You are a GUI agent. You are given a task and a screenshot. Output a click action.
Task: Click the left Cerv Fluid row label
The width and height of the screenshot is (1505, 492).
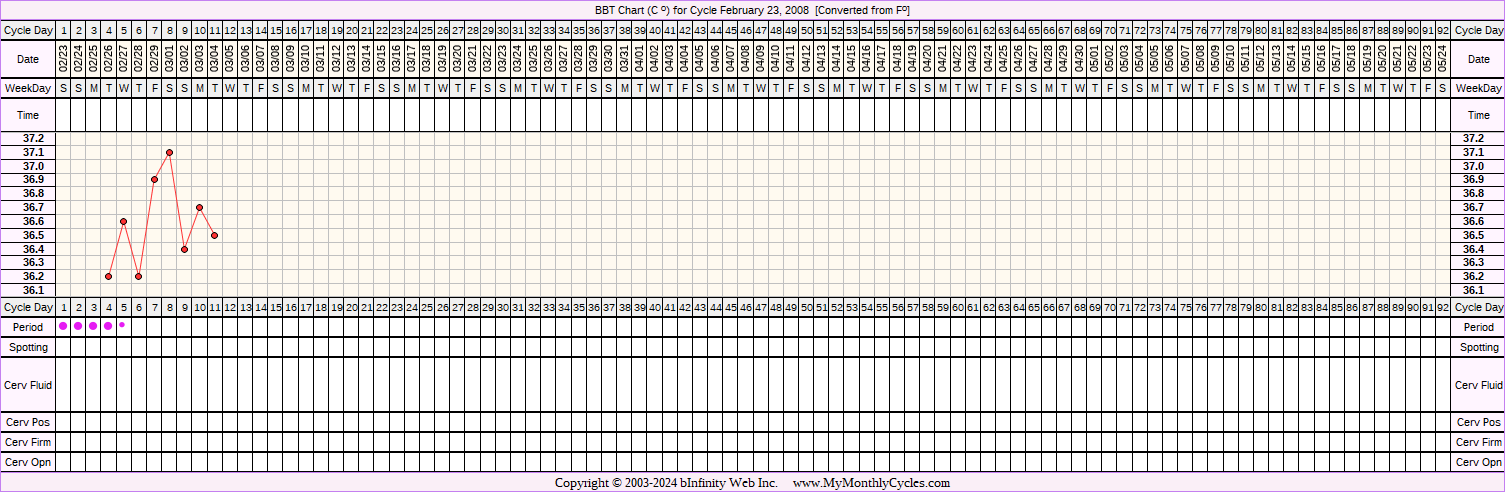[29, 385]
